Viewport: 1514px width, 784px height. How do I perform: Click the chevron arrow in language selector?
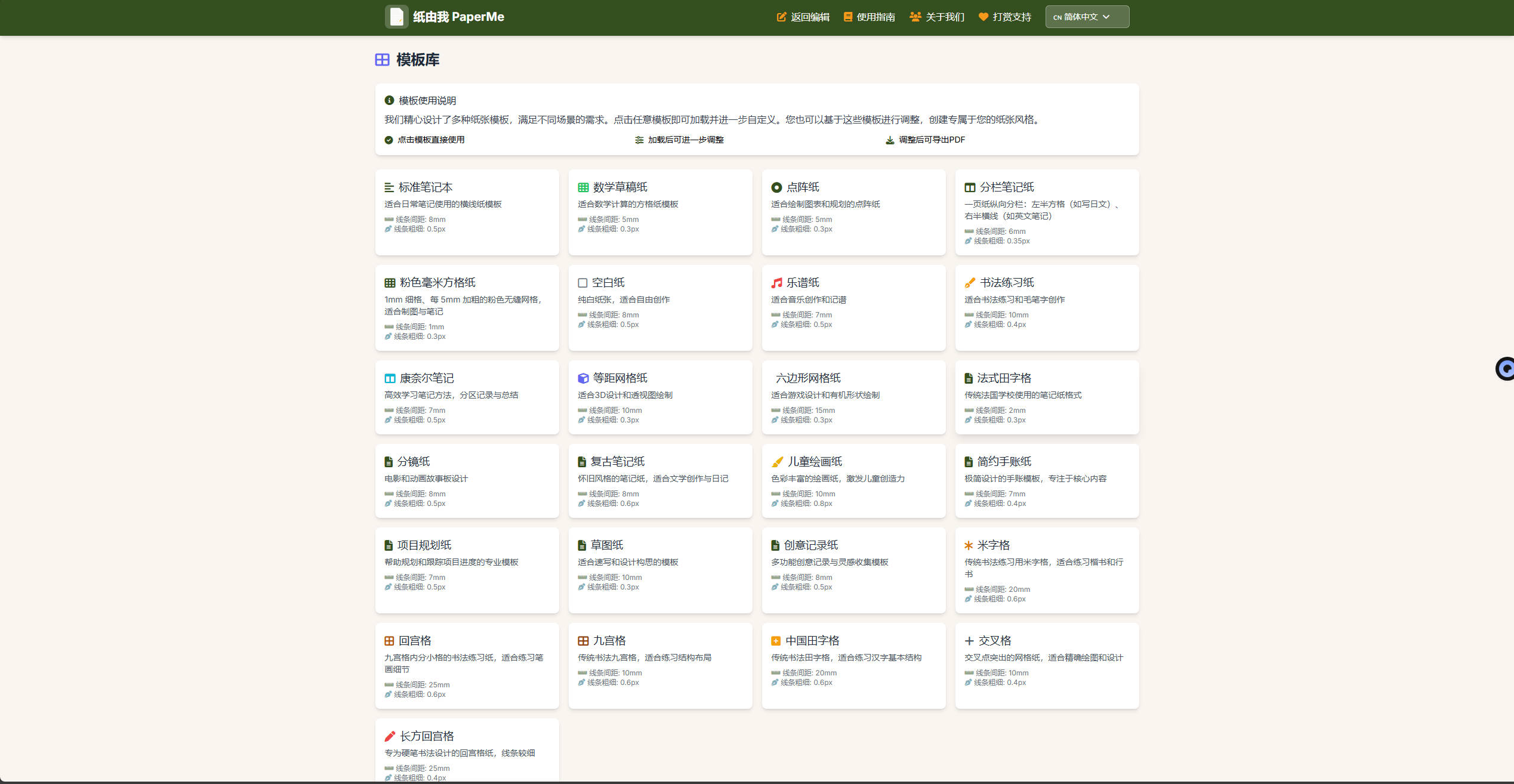point(1106,17)
